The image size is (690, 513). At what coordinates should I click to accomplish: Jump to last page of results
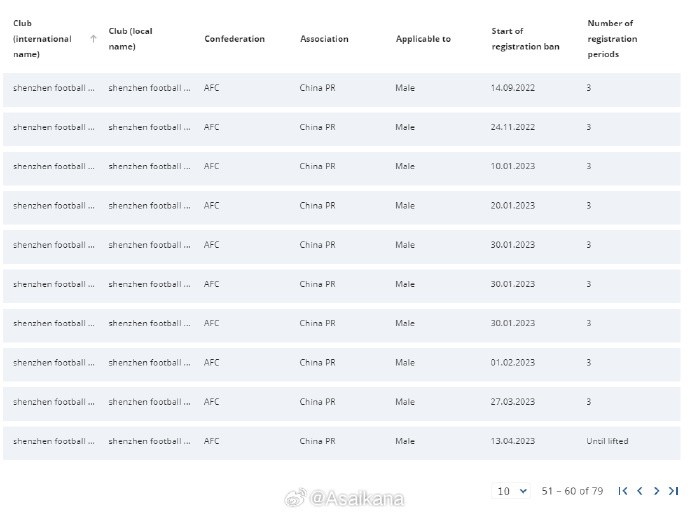[x=673, y=491]
